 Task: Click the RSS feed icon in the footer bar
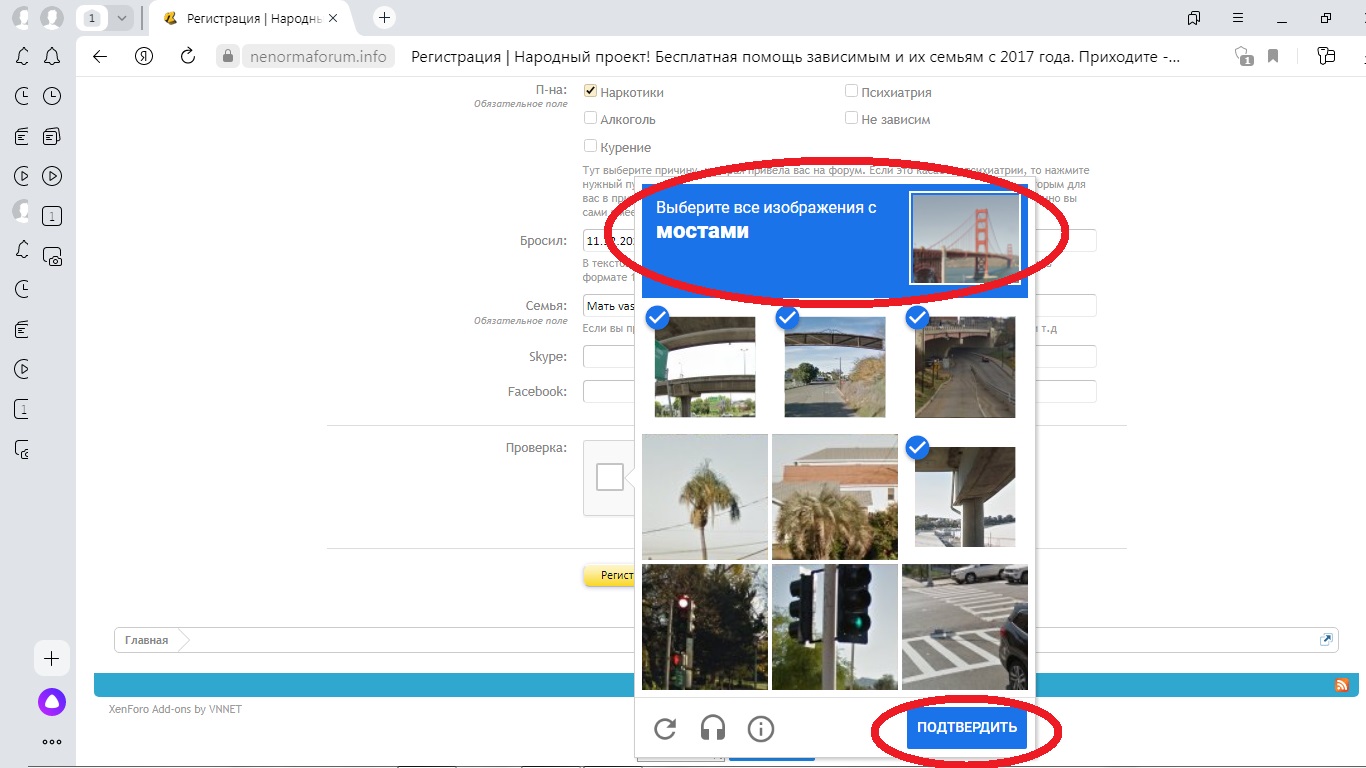[x=1342, y=685]
